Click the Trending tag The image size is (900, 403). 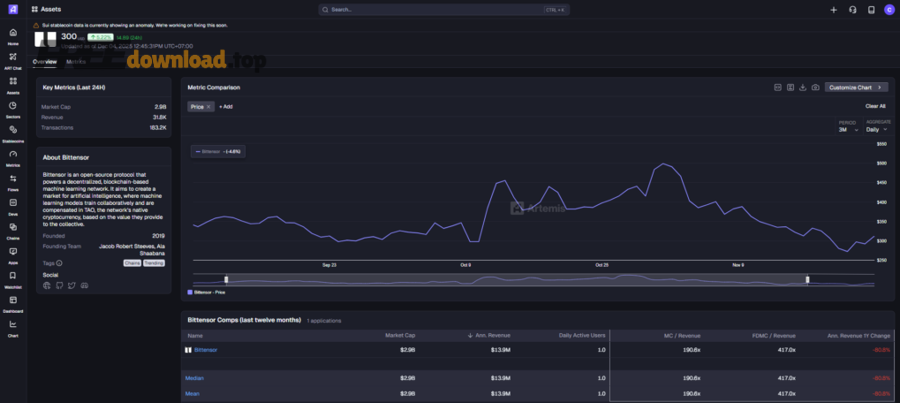pyautogui.click(x=154, y=263)
